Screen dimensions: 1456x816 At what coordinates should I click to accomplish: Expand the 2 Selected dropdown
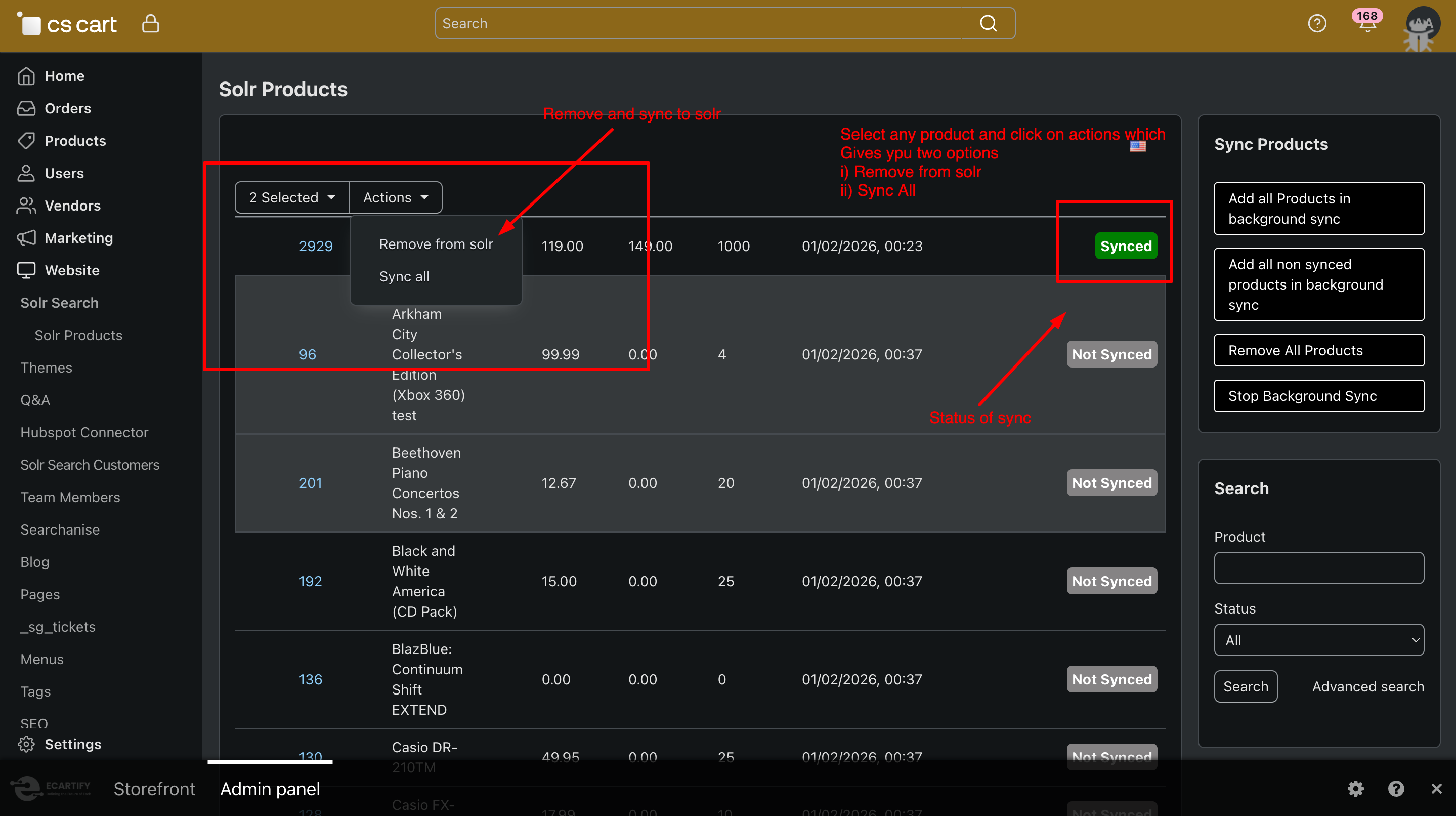point(291,197)
